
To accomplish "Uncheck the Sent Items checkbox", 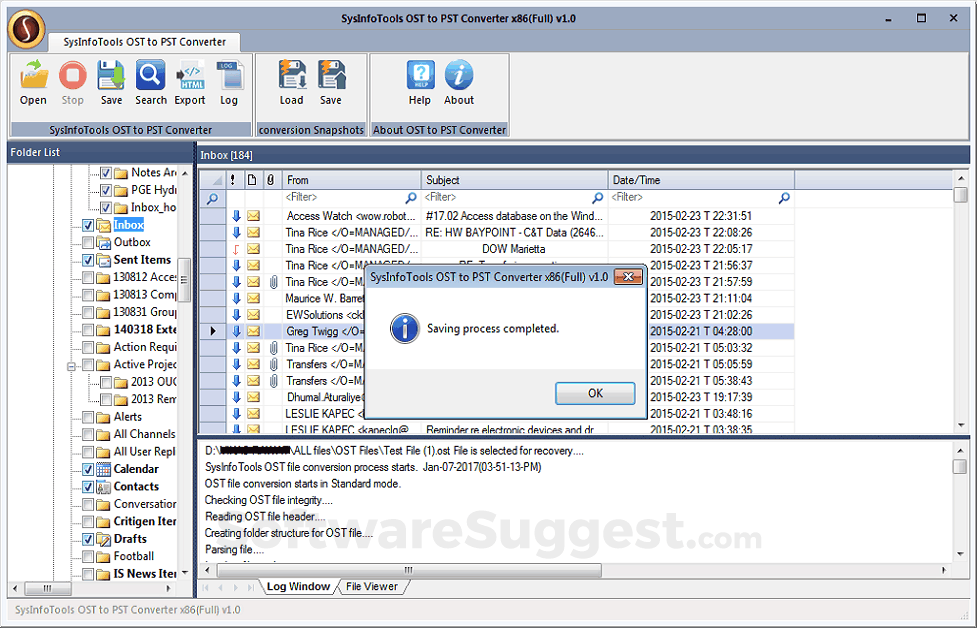I will click(88, 260).
